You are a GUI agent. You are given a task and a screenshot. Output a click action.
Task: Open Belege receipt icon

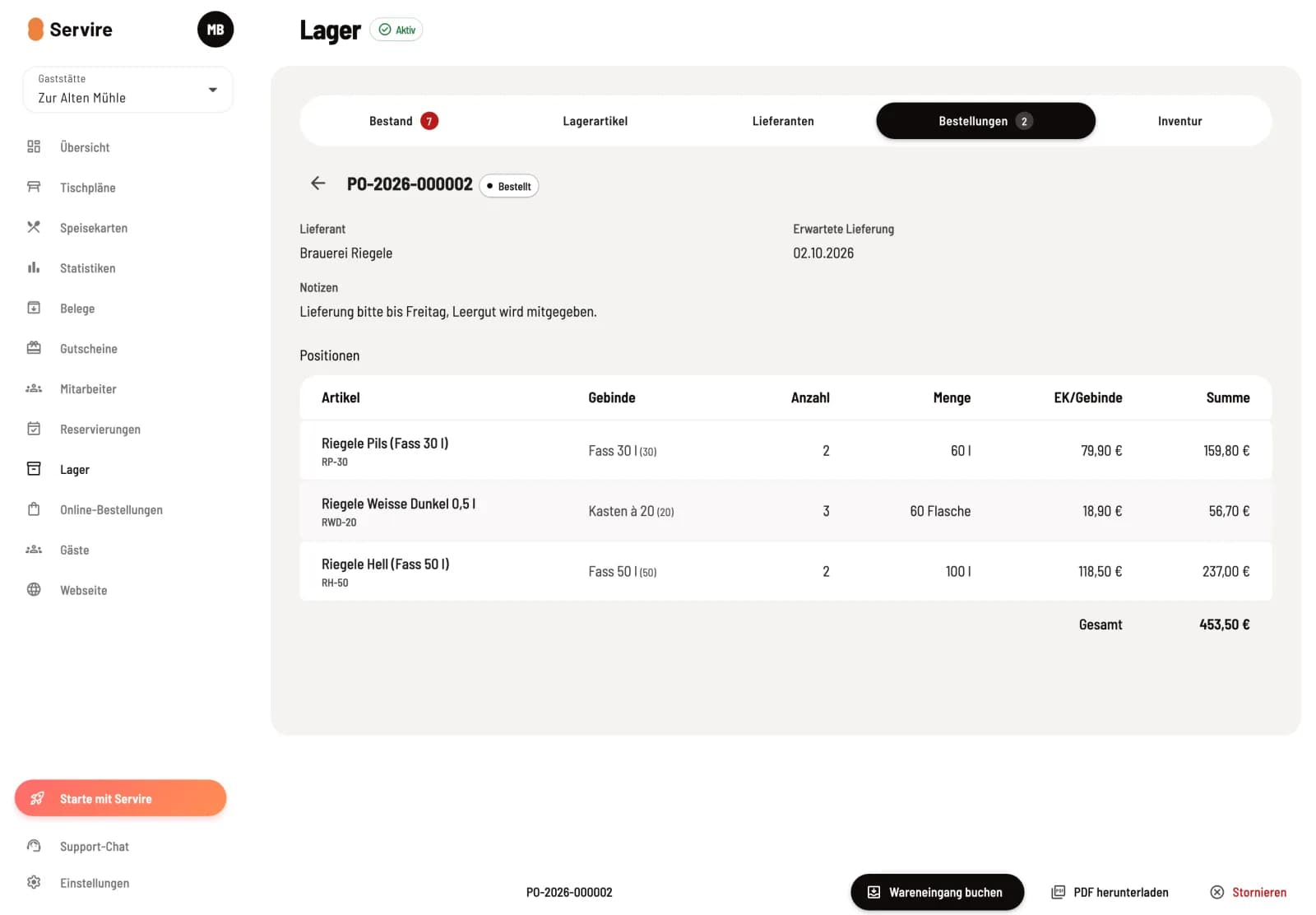click(x=34, y=308)
